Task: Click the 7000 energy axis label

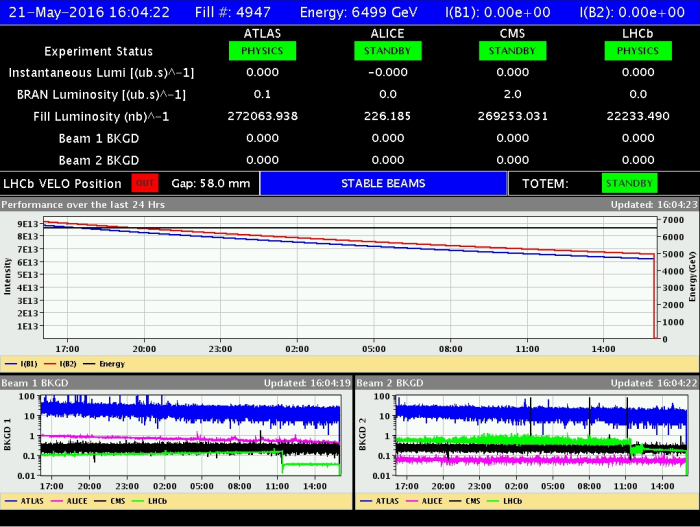Action: pos(673,220)
